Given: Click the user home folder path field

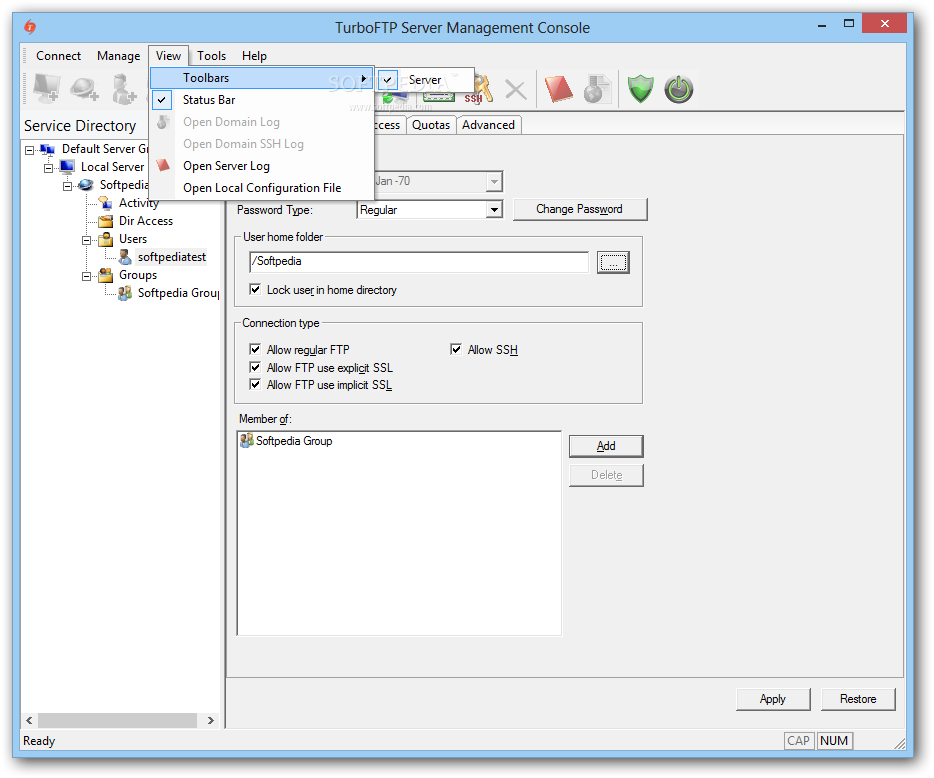Looking at the screenshot, I should (x=419, y=262).
